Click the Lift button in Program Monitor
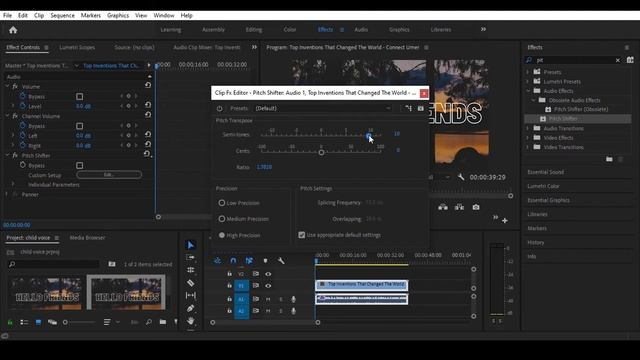Viewport: 640px width, 360px height. point(443,207)
